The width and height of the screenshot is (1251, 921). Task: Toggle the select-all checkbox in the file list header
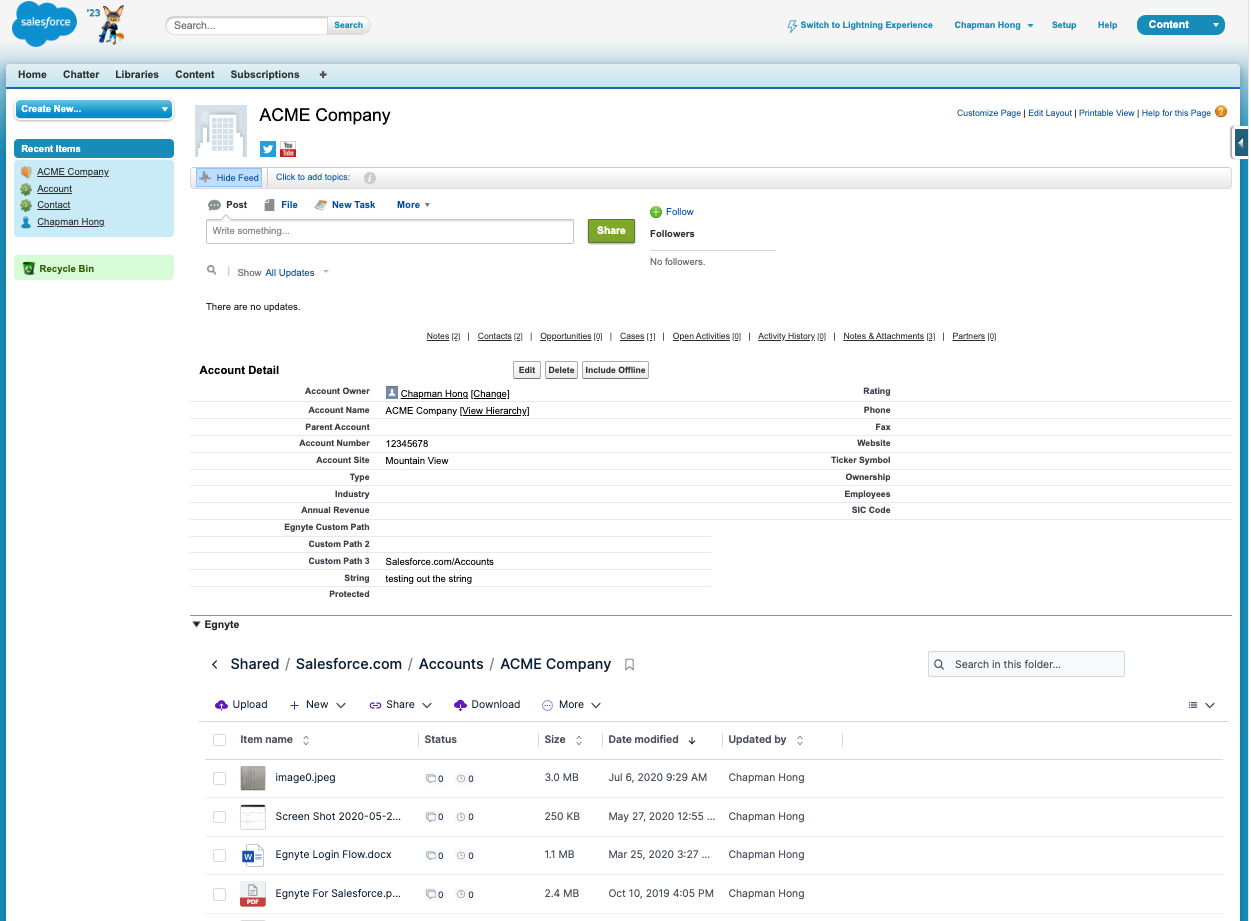(219, 740)
